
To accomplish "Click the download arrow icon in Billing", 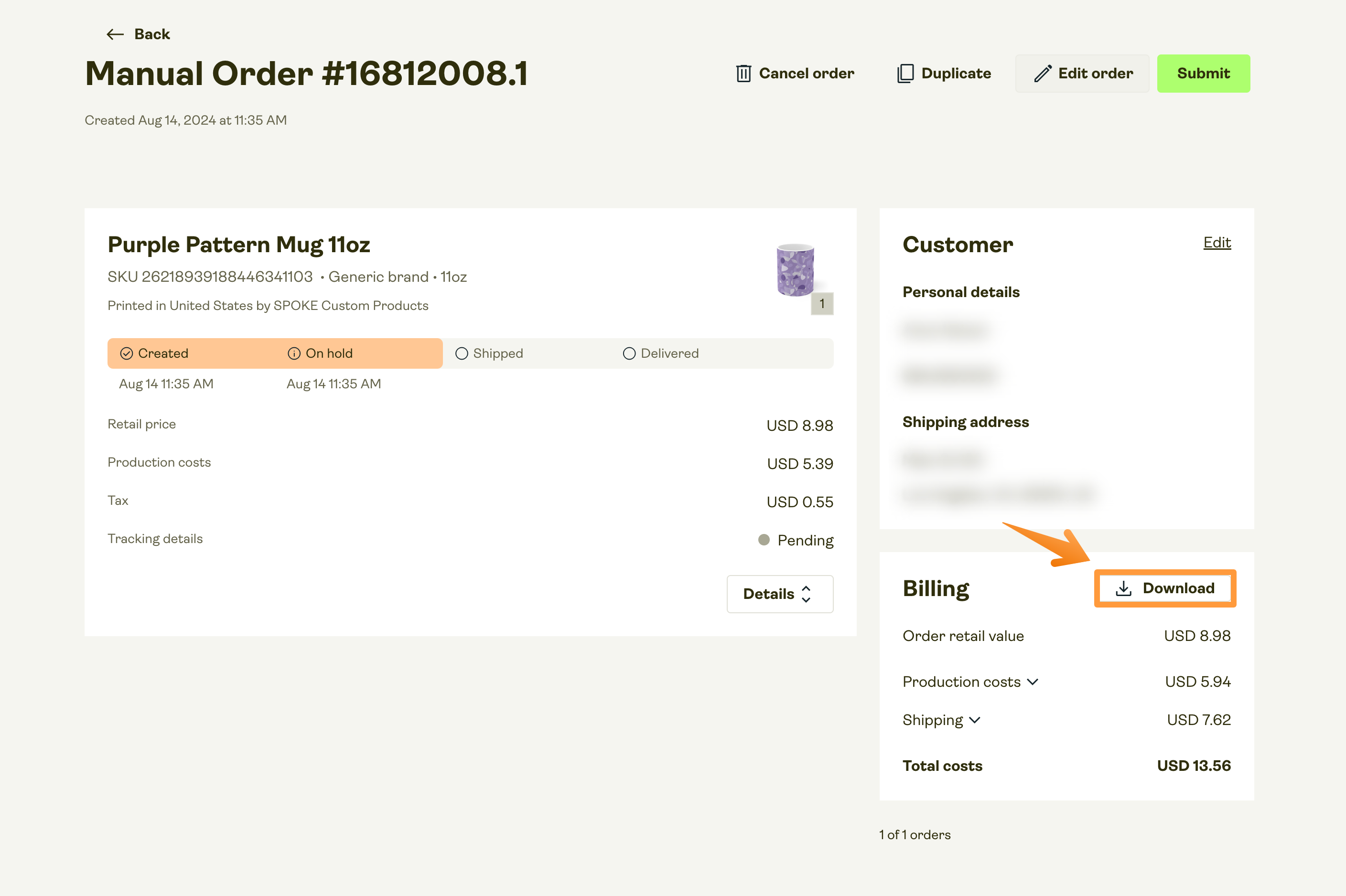I will pos(1123,588).
